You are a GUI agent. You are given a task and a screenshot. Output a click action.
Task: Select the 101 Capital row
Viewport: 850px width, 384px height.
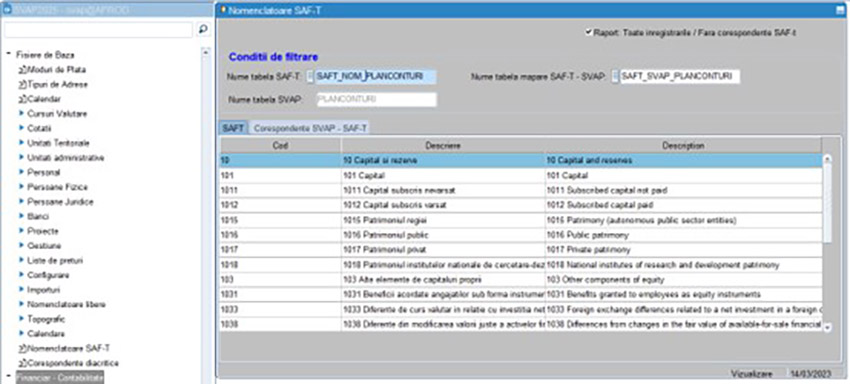click(520, 176)
